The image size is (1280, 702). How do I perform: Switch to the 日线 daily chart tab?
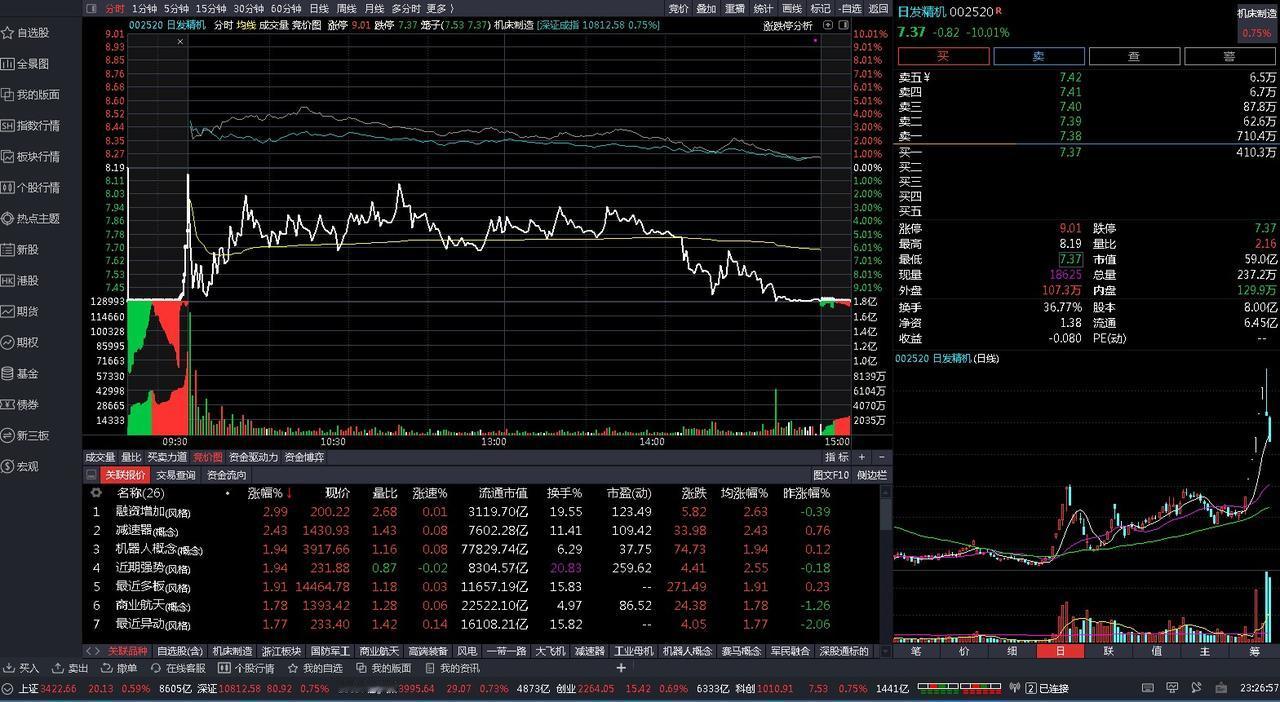(319, 8)
